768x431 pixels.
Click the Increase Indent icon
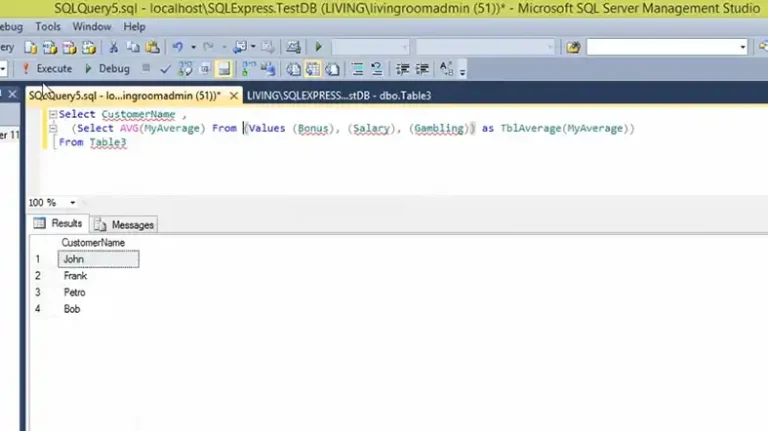423,69
